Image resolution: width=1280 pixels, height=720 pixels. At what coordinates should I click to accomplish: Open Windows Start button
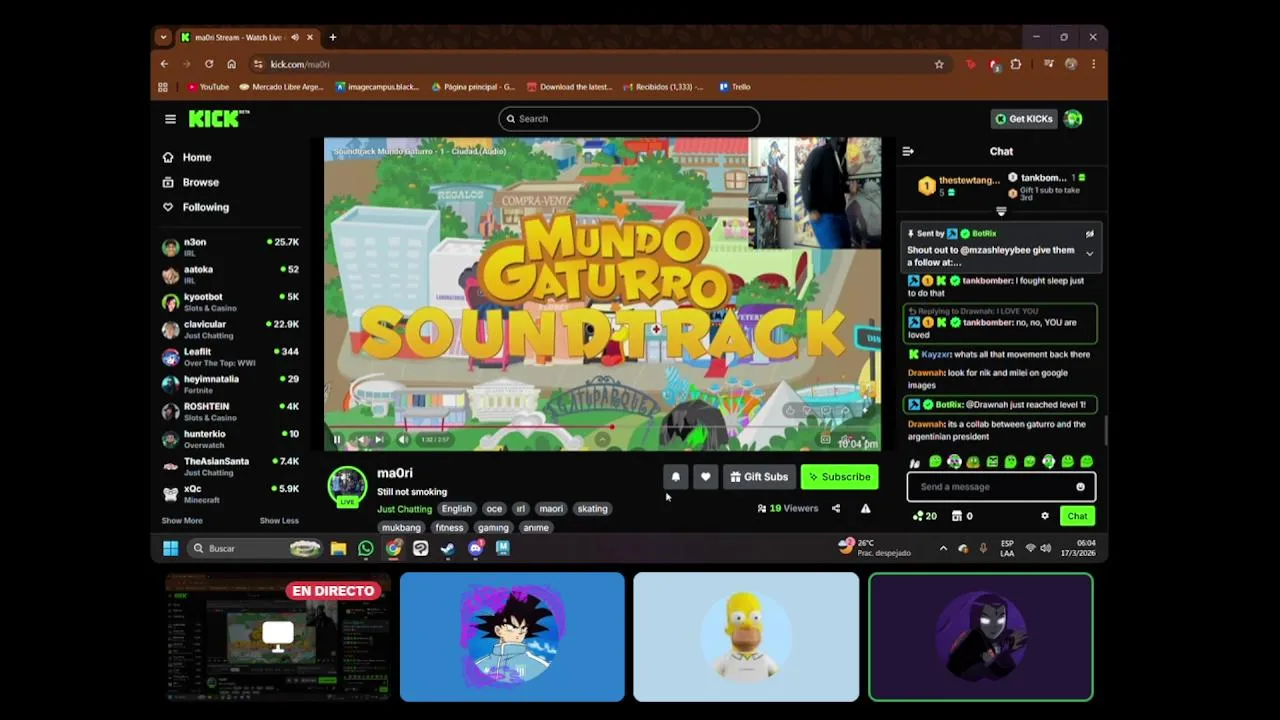point(170,548)
